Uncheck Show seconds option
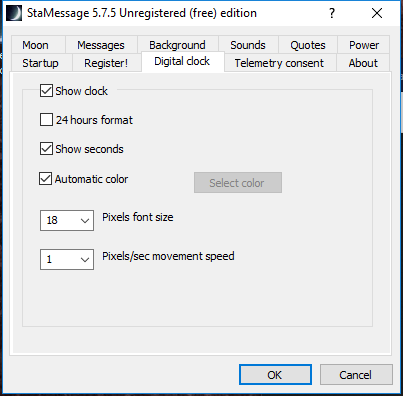Viewport: 403px width, 396px height. 46,149
